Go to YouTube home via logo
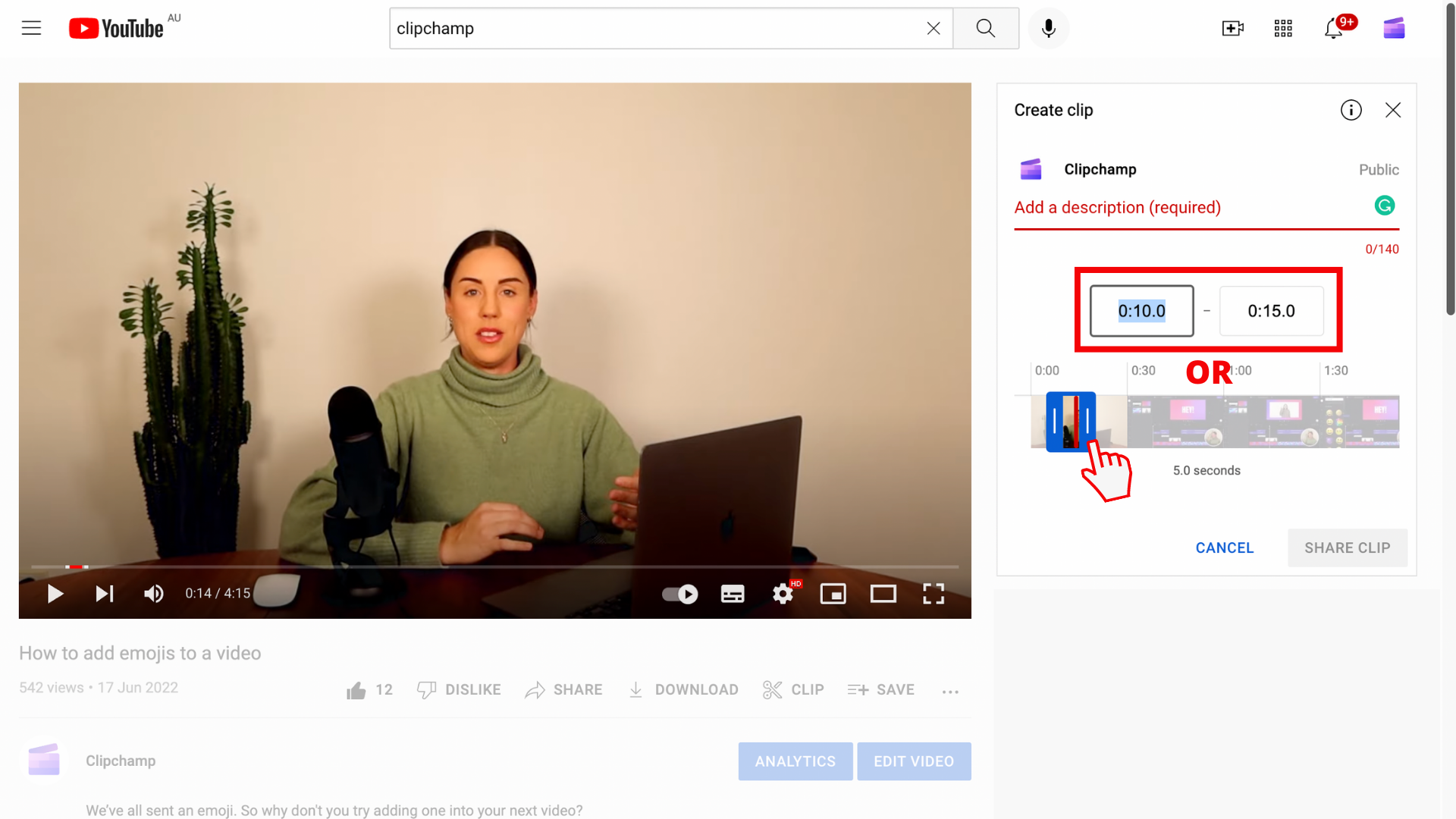The height and width of the screenshot is (819, 1456). coord(117,29)
